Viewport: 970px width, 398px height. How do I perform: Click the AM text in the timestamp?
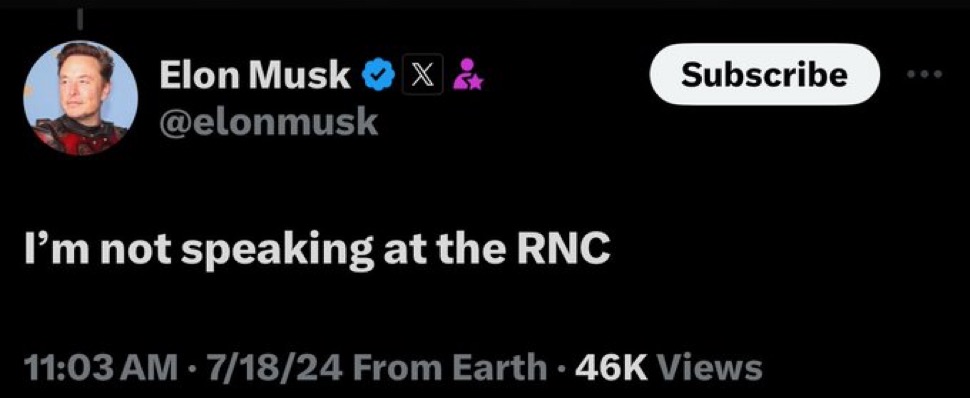[150, 368]
